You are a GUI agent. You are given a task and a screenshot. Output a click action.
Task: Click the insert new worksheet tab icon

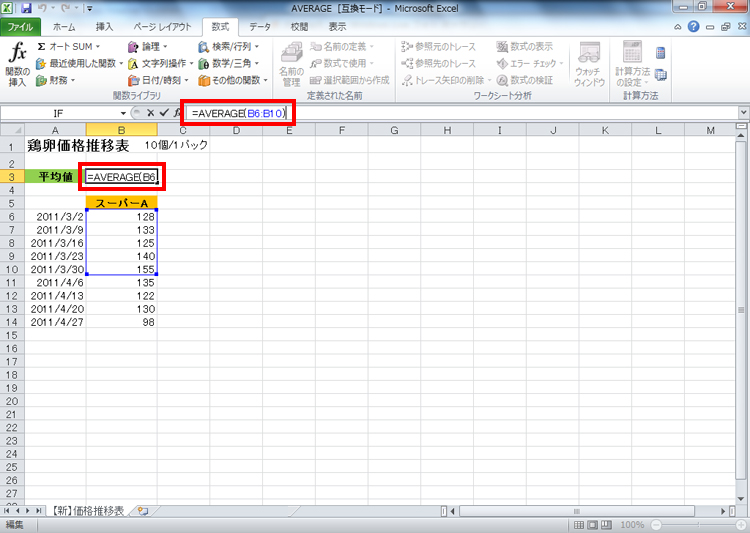(x=143, y=511)
